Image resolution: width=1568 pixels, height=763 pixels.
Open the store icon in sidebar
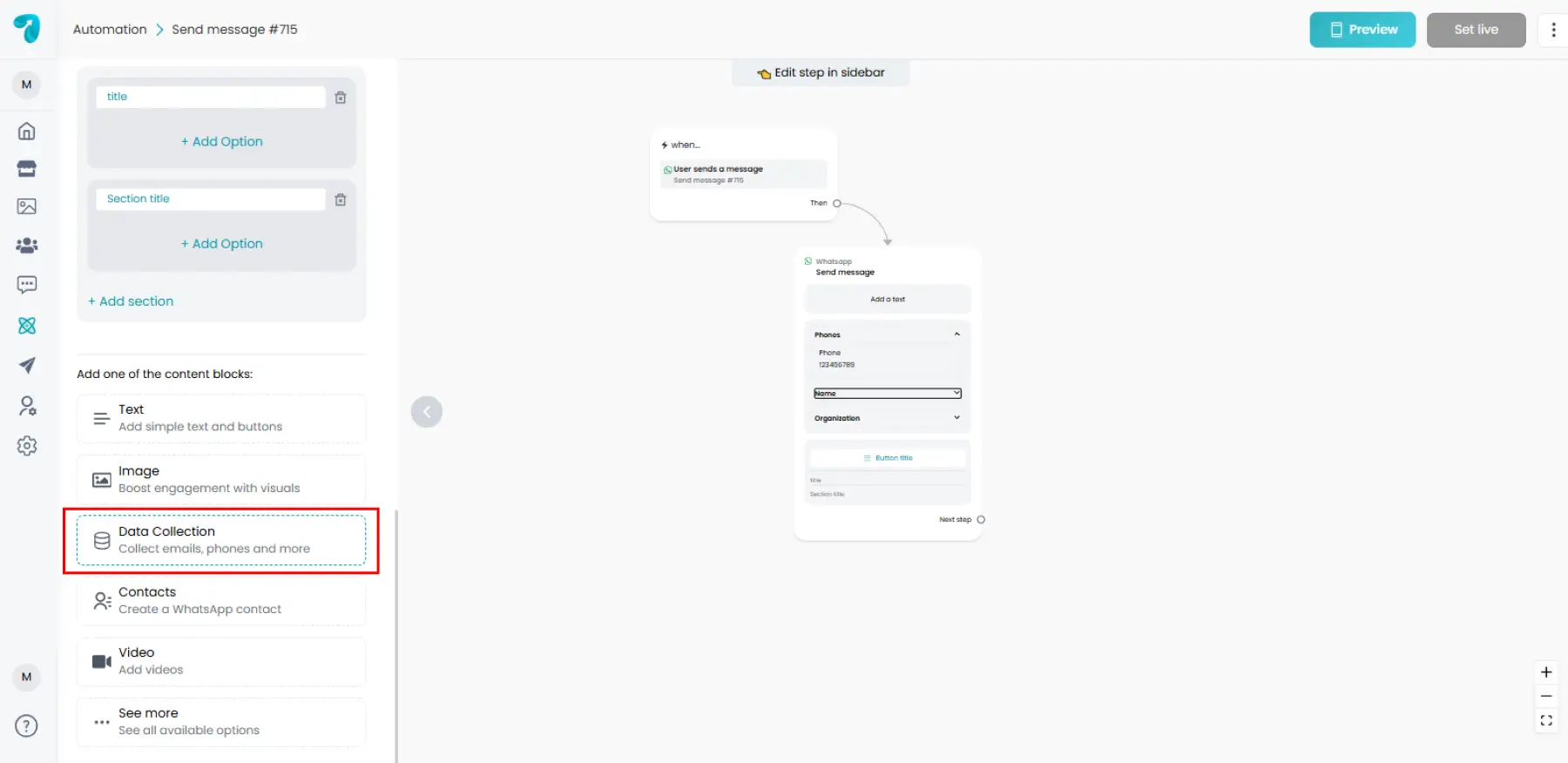(x=27, y=169)
